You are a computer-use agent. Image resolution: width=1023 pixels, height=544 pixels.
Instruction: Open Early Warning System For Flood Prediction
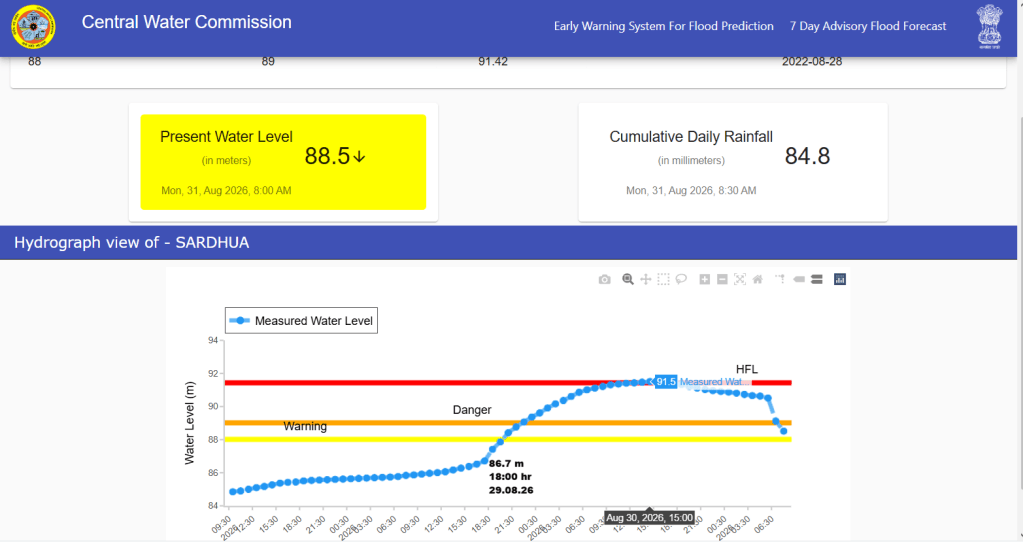(664, 26)
